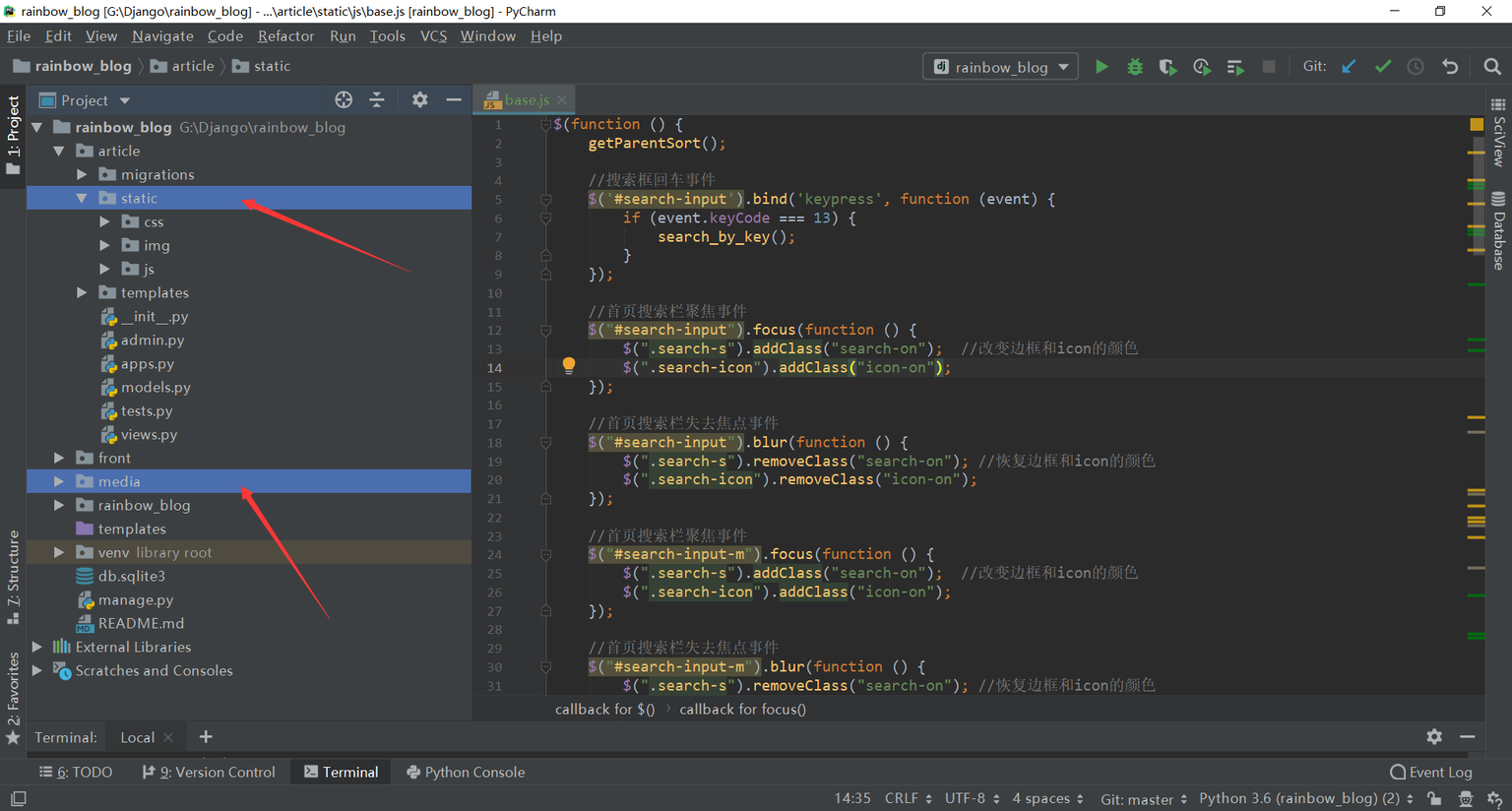Collapse the static folder in tree
Viewport: 1512px width, 811px height.
tap(83, 199)
